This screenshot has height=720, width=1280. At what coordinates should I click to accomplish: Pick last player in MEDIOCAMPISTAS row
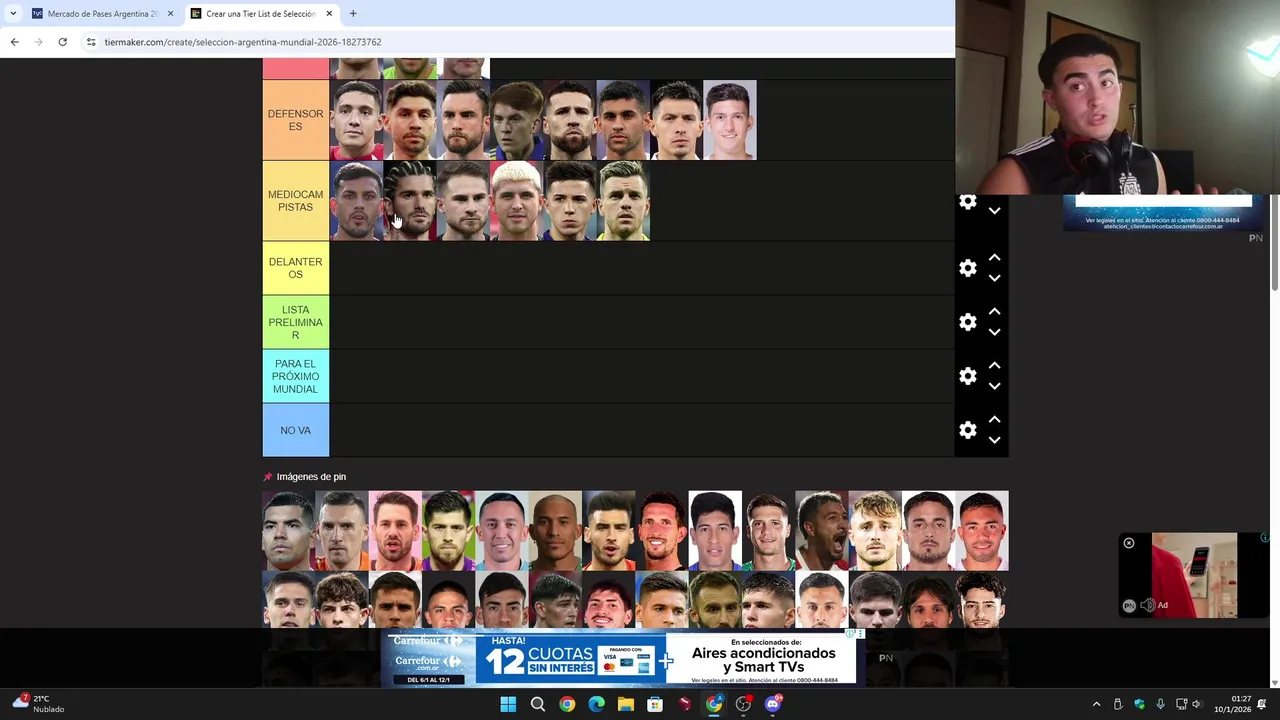[624, 201]
